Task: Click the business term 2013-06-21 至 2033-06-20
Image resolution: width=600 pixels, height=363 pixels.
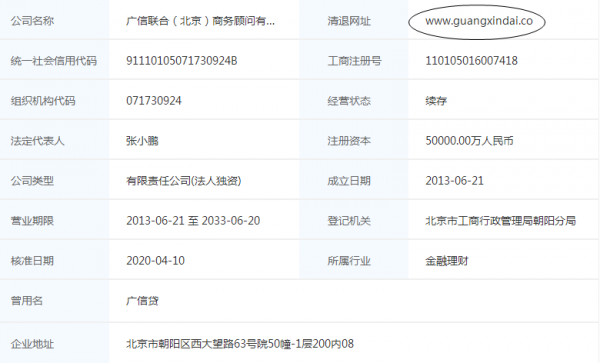Action: pyautogui.click(x=193, y=221)
